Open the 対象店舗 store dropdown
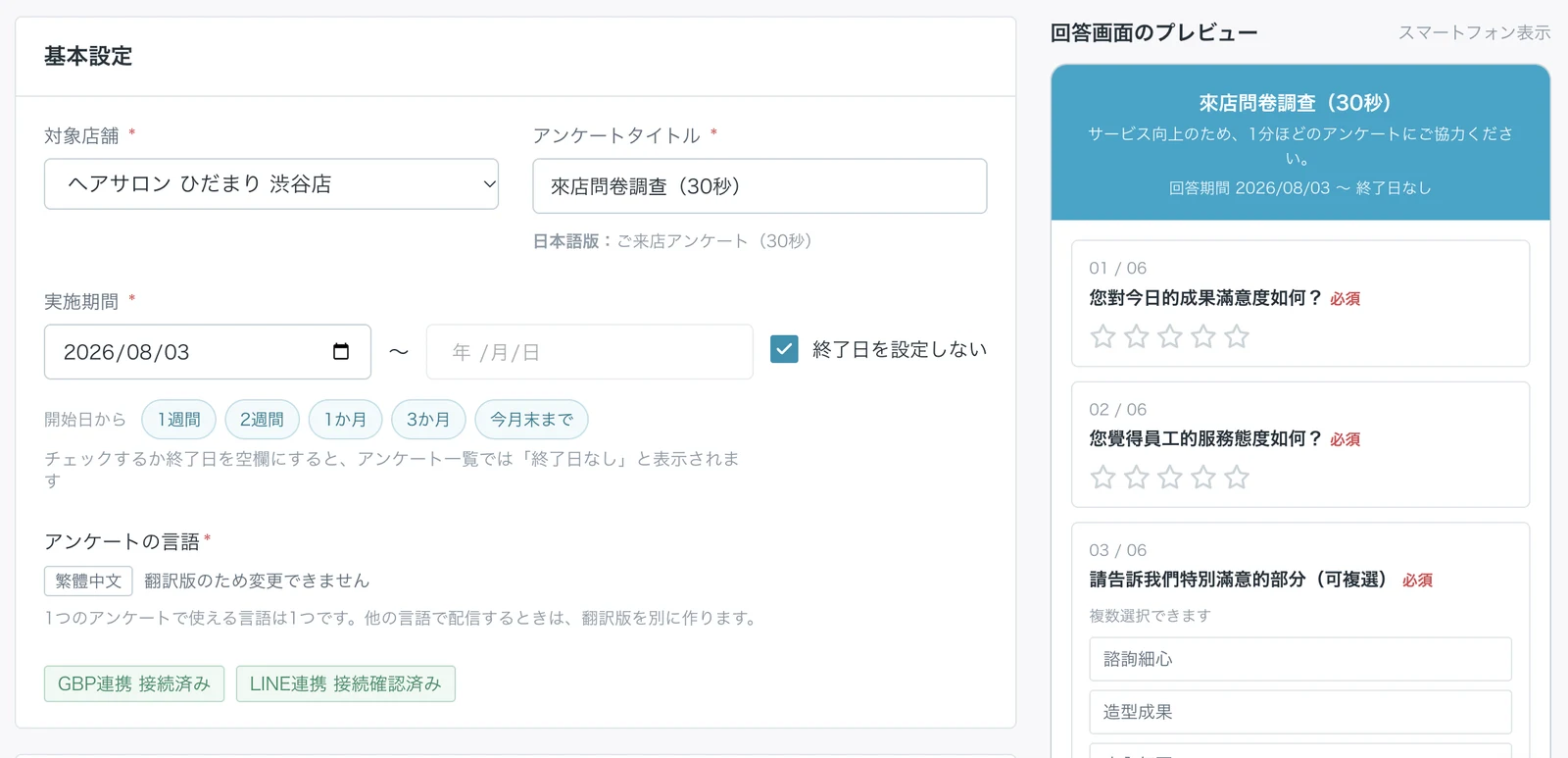 tap(271, 184)
